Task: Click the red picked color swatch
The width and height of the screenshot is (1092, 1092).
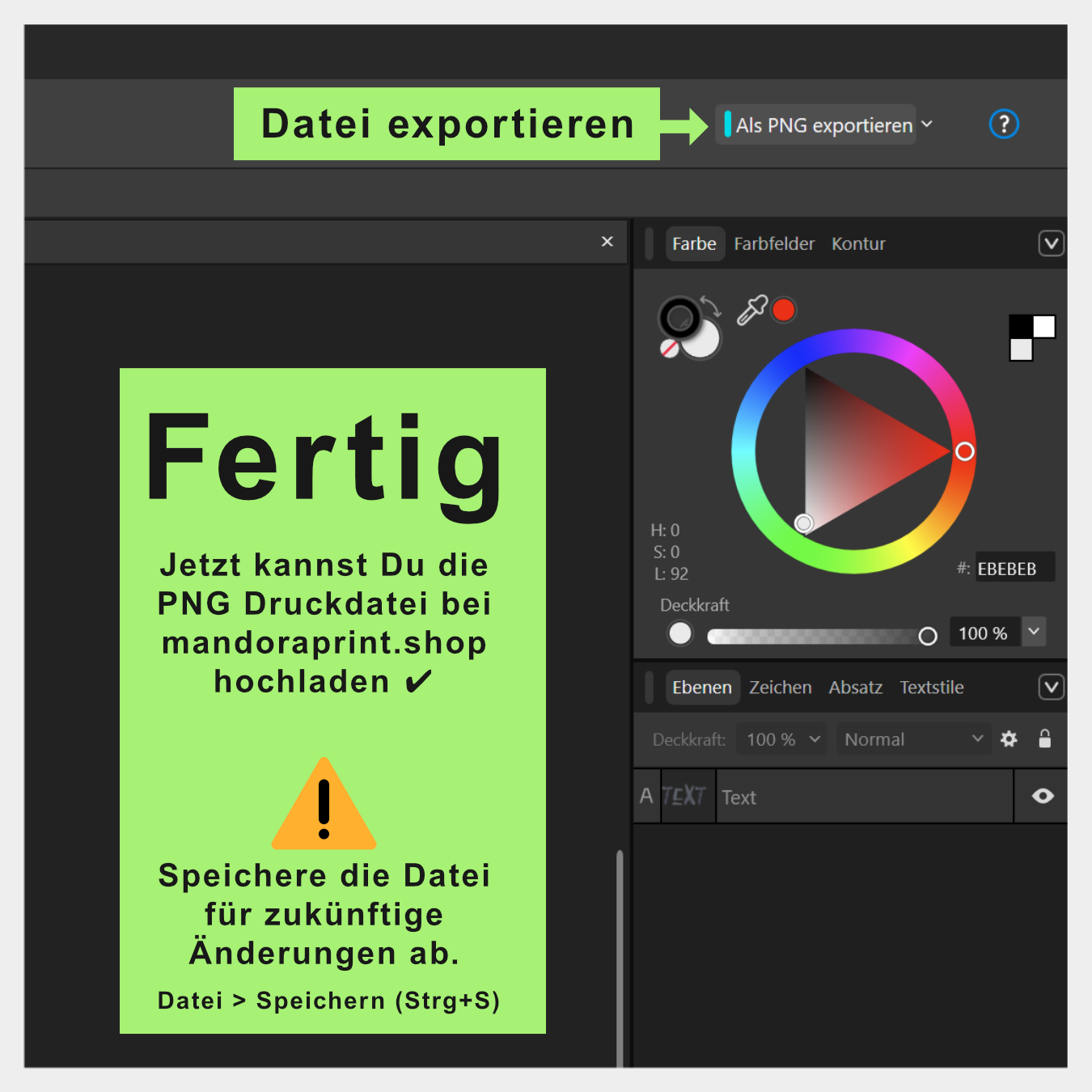Action: coord(783,310)
